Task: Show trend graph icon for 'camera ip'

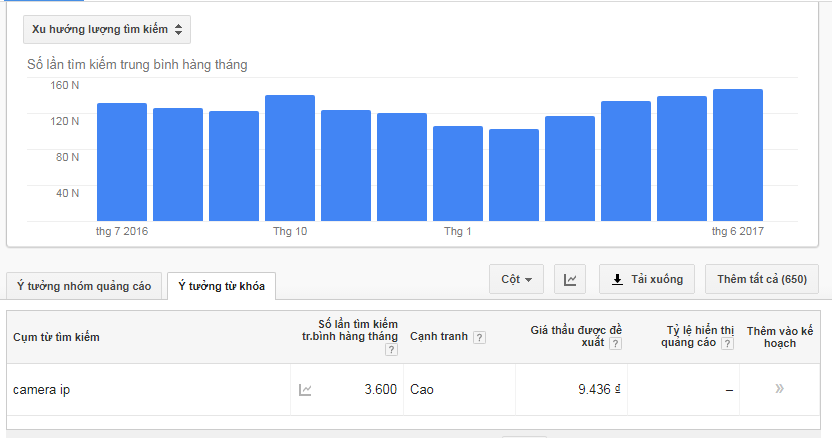Action: pos(305,390)
